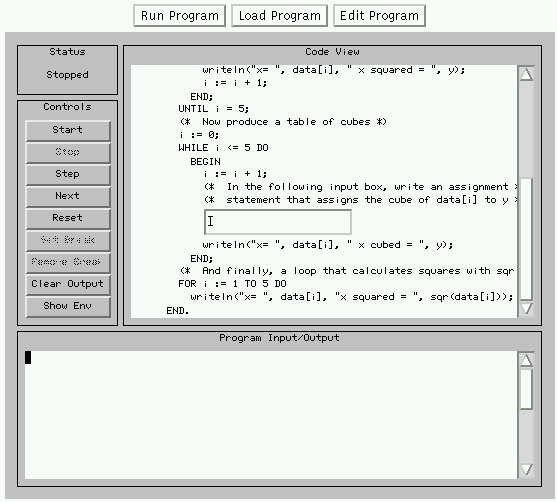Click the writeln 'x squared = ", y' top line
The width and height of the screenshot is (557, 502).
(334, 70)
